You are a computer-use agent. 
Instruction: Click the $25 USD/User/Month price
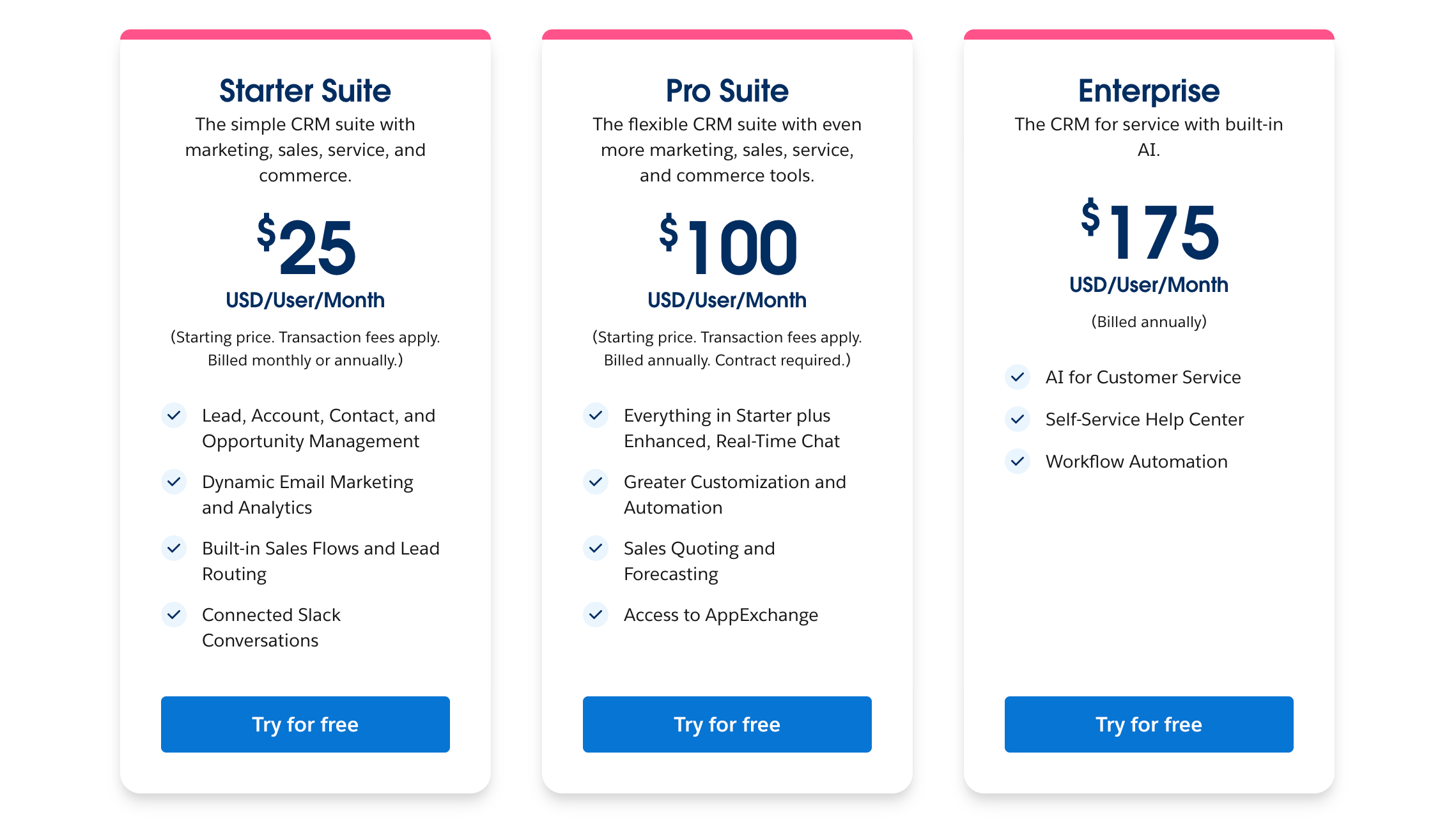tap(305, 252)
